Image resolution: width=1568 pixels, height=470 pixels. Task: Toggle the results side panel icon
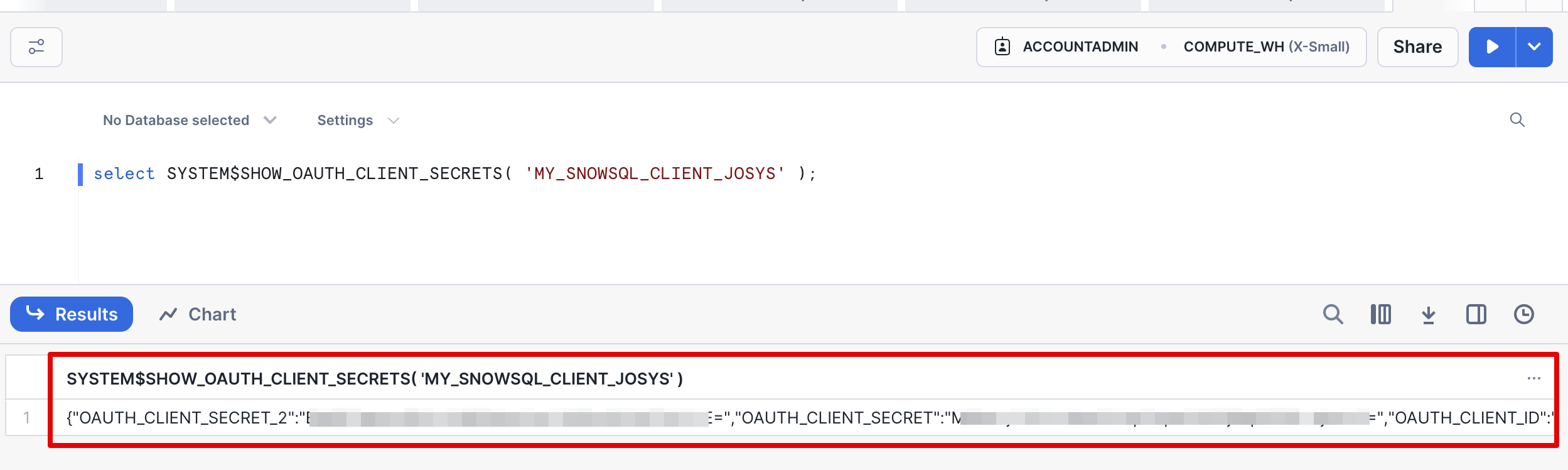click(x=1476, y=314)
